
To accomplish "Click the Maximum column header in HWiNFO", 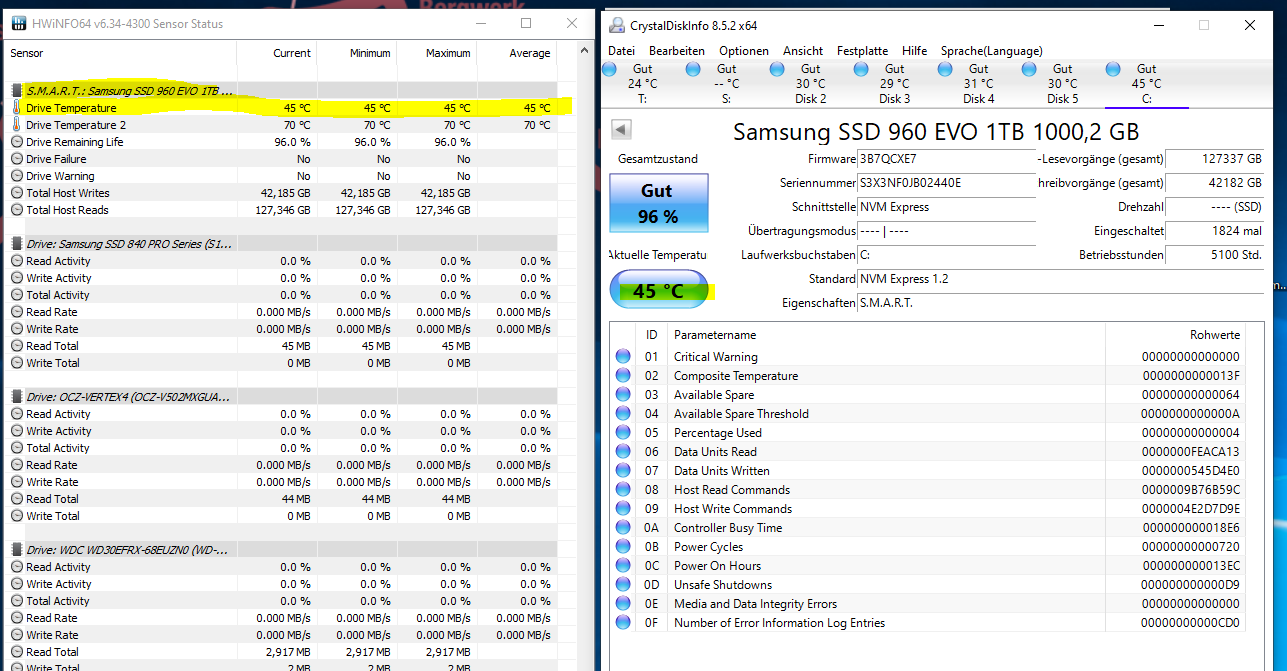I will point(437,53).
